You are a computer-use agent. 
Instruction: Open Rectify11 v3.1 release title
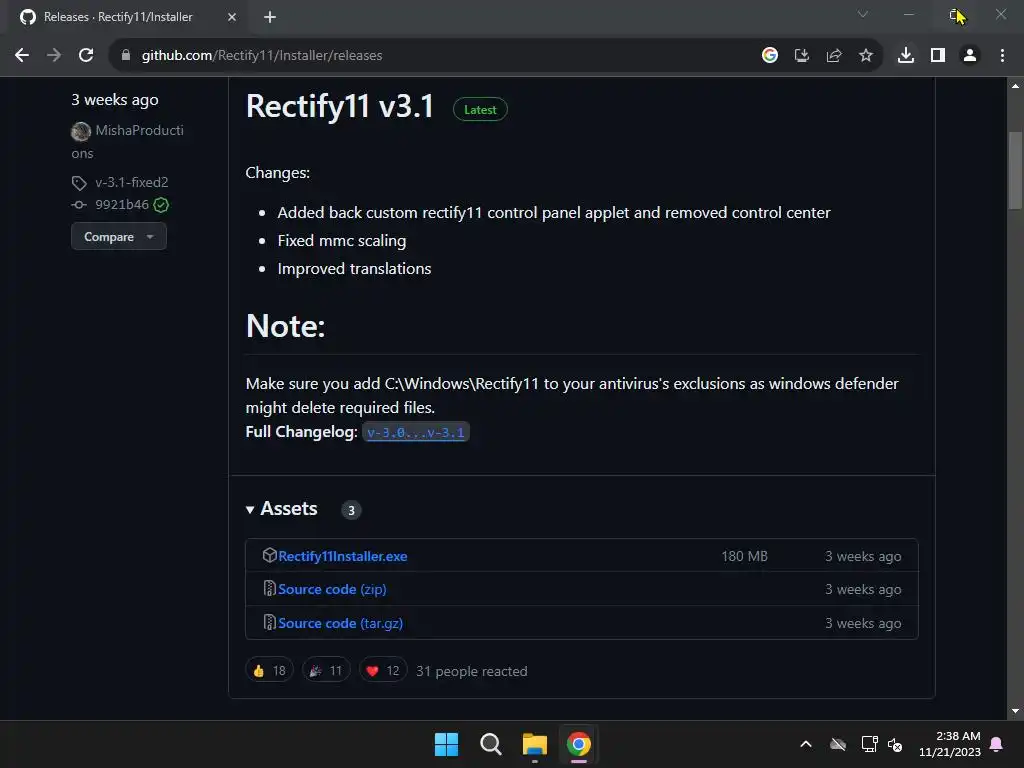coord(340,106)
